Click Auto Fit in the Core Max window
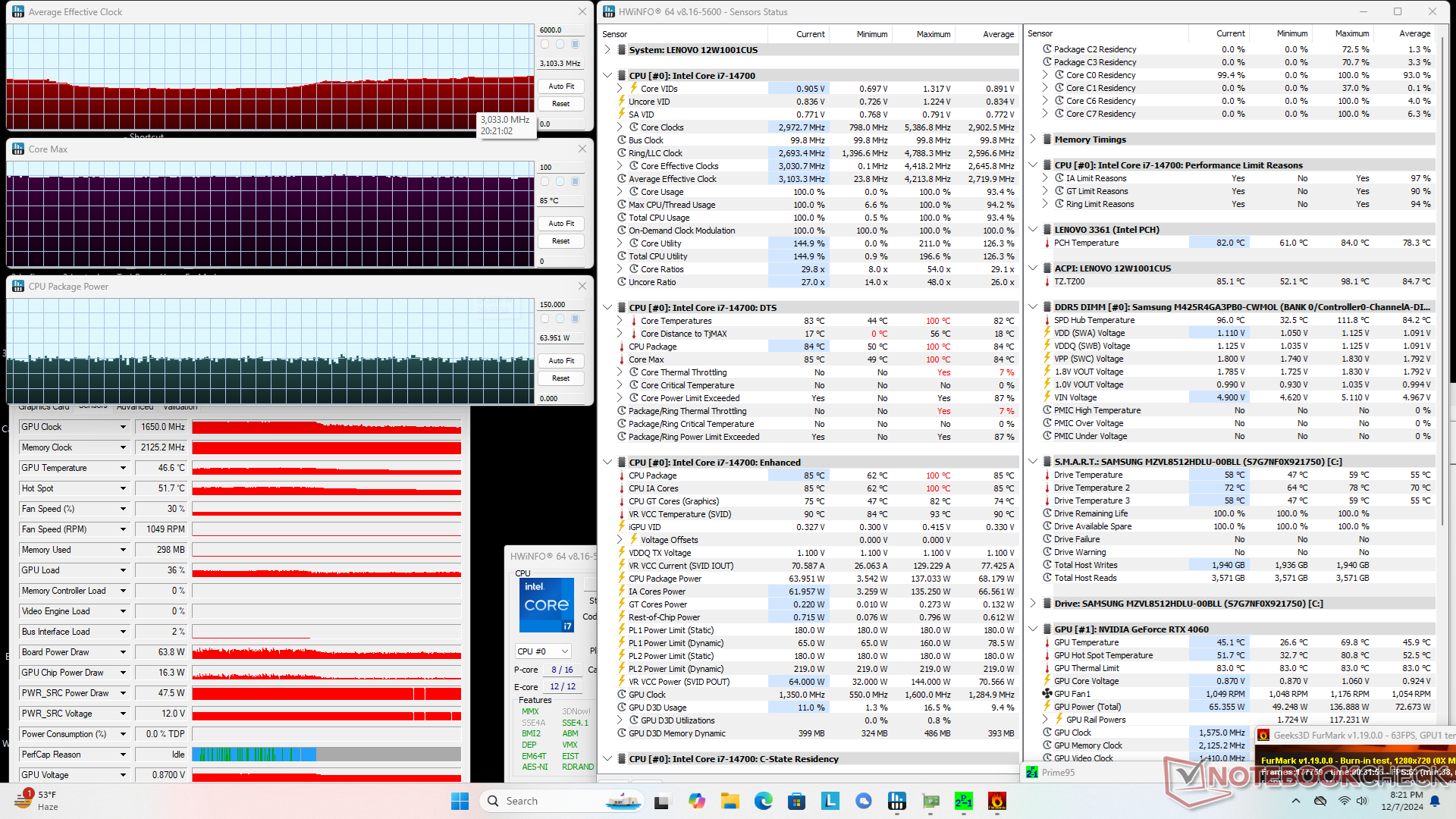Image resolution: width=1456 pixels, height=819 pixels. (x=561, y=224)
